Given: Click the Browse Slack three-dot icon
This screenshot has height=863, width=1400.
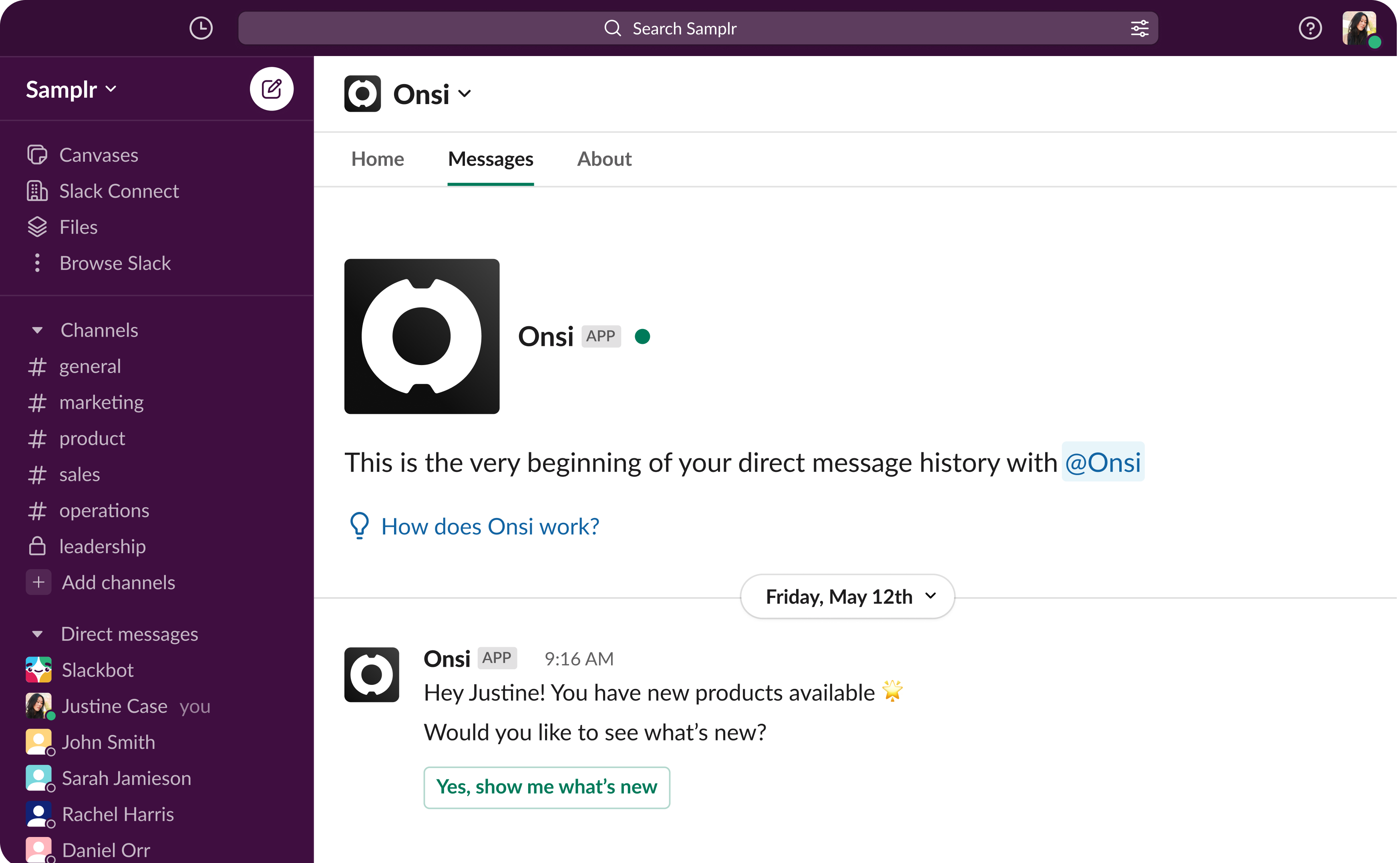Looking at the screenshot, I should (x=37, y=263).
